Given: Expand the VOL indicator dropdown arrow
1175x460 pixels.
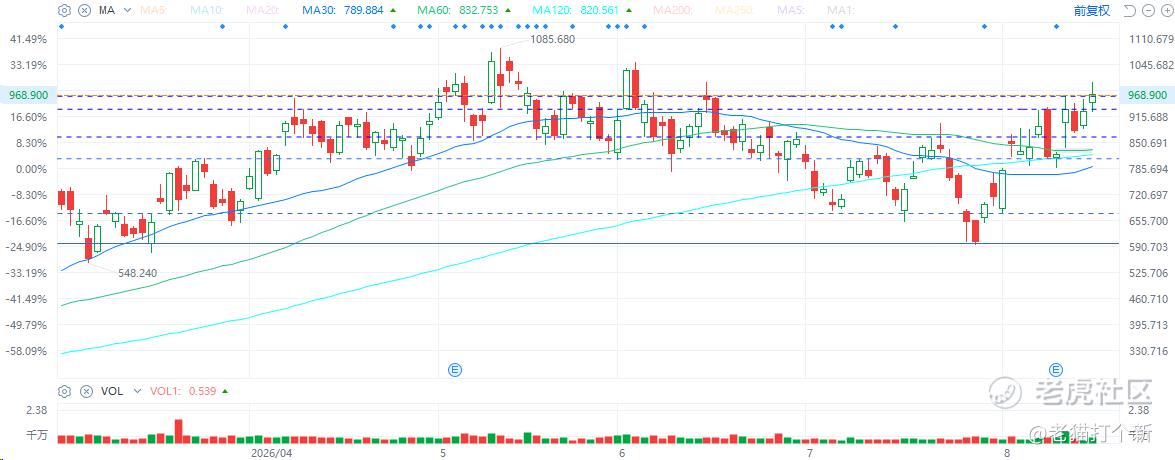Looking at the screenshot, I should pyautogui.click(x=138, y=391).
